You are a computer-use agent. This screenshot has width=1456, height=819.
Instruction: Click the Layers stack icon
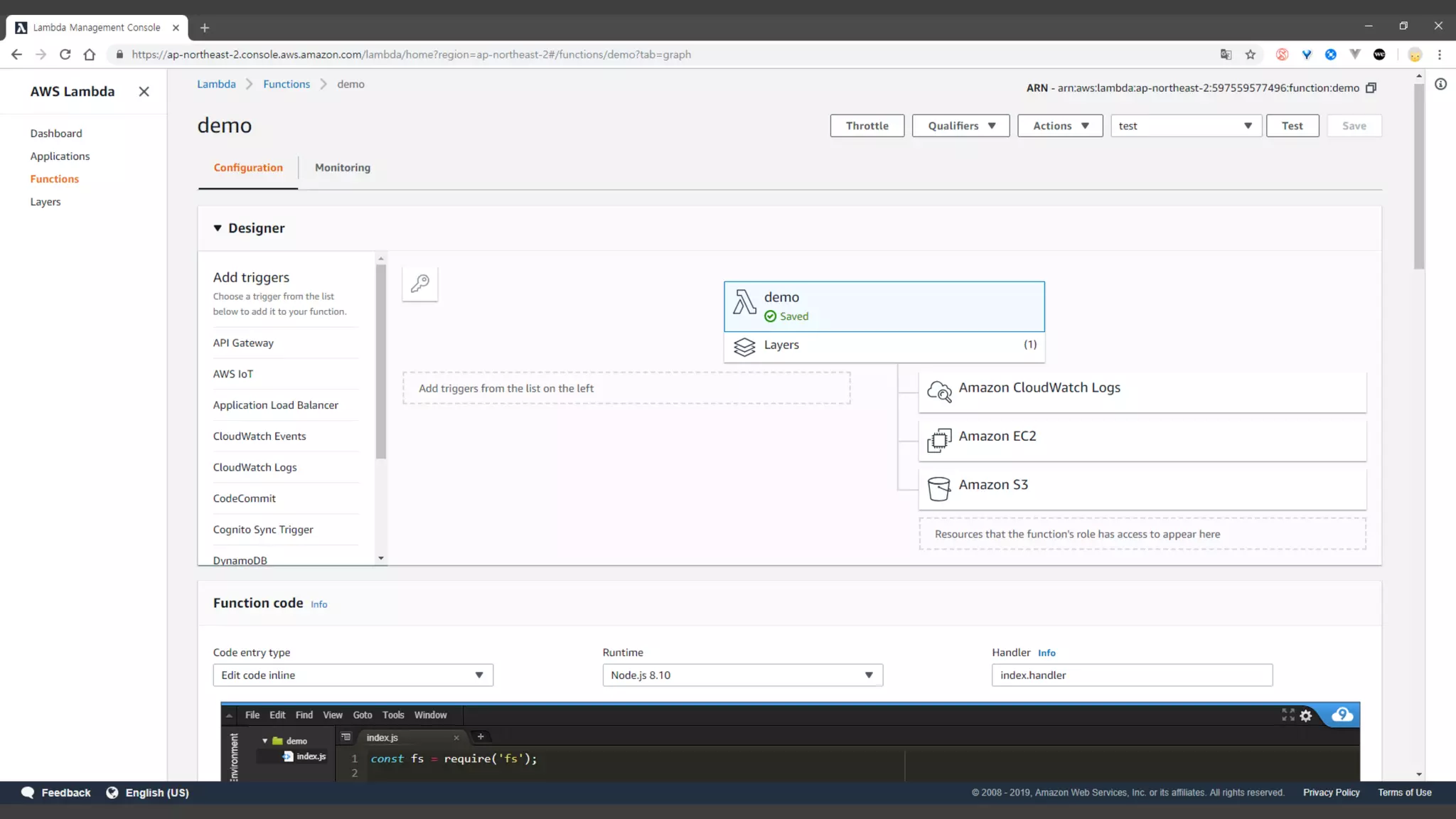coord(744,346)
